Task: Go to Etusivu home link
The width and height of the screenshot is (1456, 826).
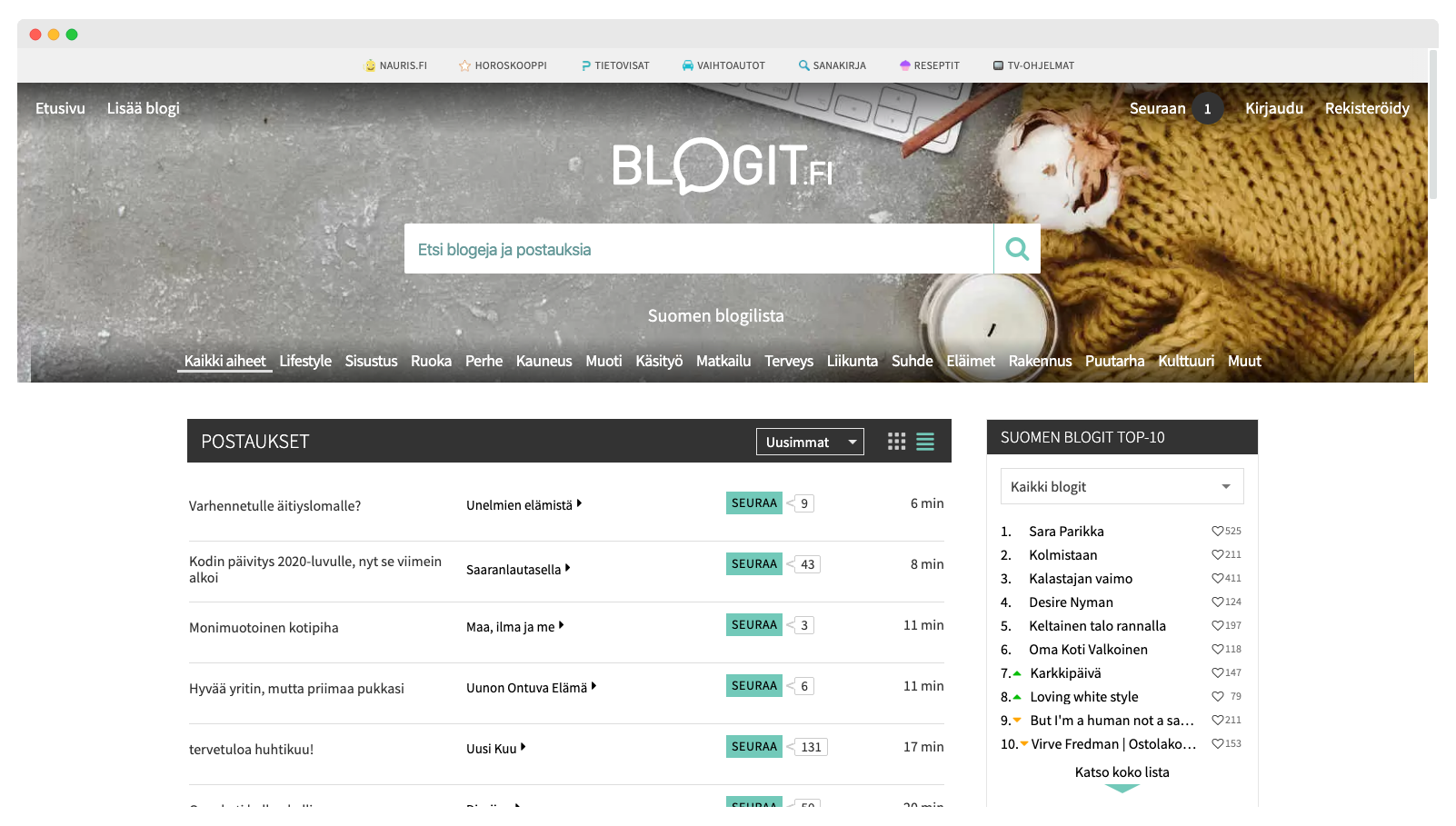Action: [x=60, y=108]
